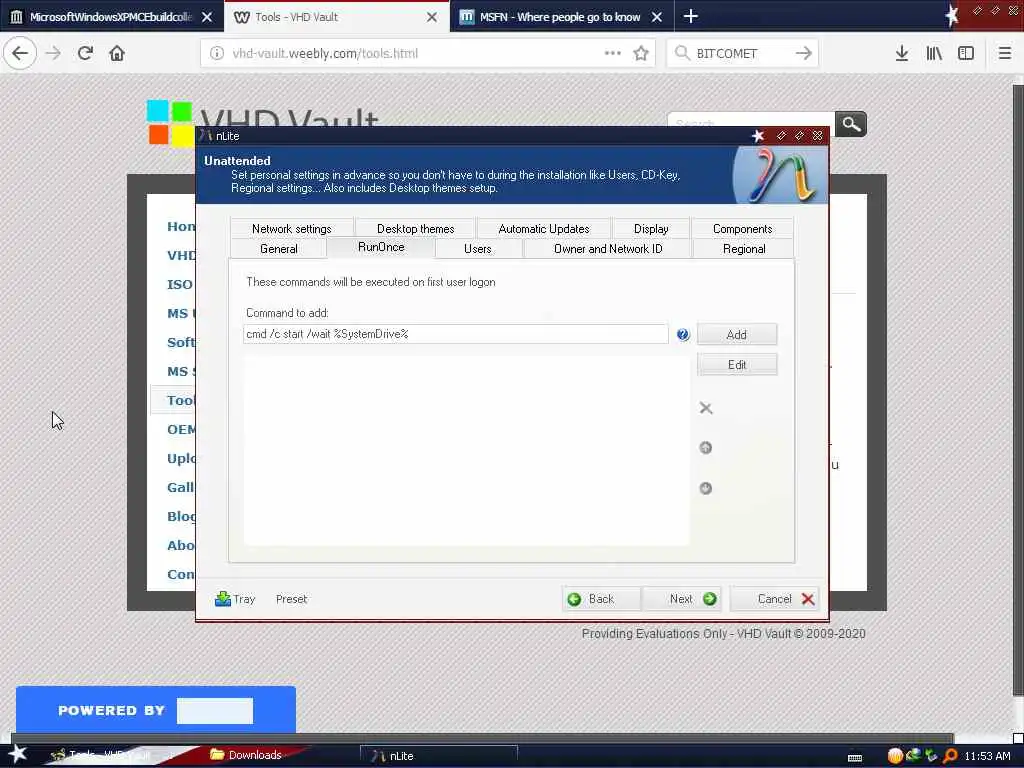Viewport: 1024px width, 768px height.
Task: Go to the browser home page
Action: point(117,53)
